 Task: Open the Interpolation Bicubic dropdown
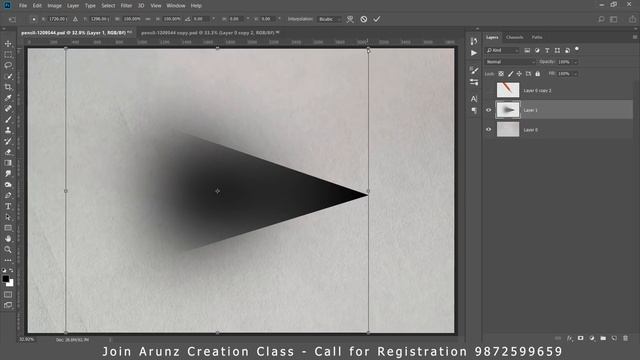coord(329,19)
